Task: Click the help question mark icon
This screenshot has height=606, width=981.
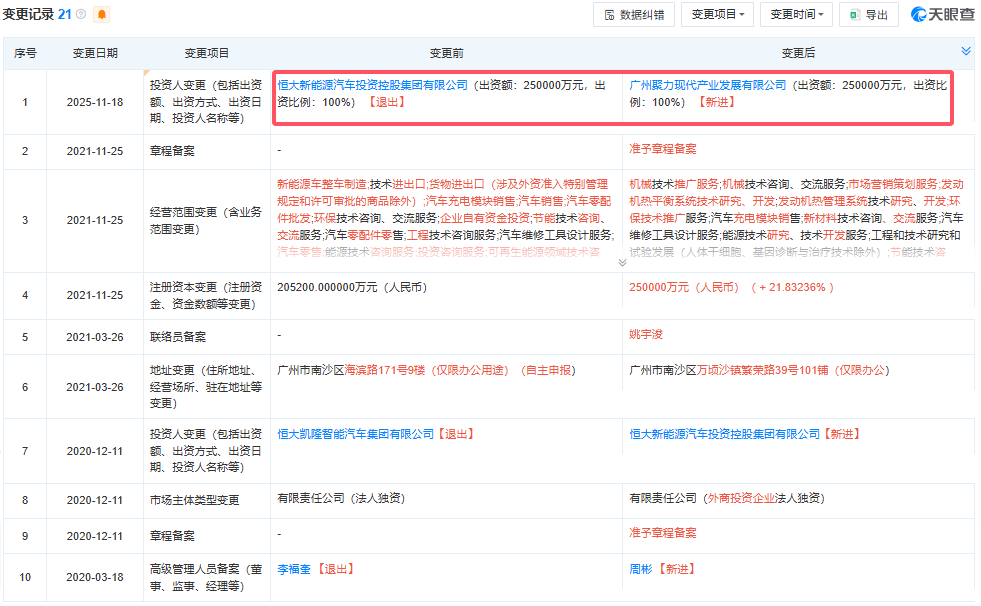Action: pos(80,14)
